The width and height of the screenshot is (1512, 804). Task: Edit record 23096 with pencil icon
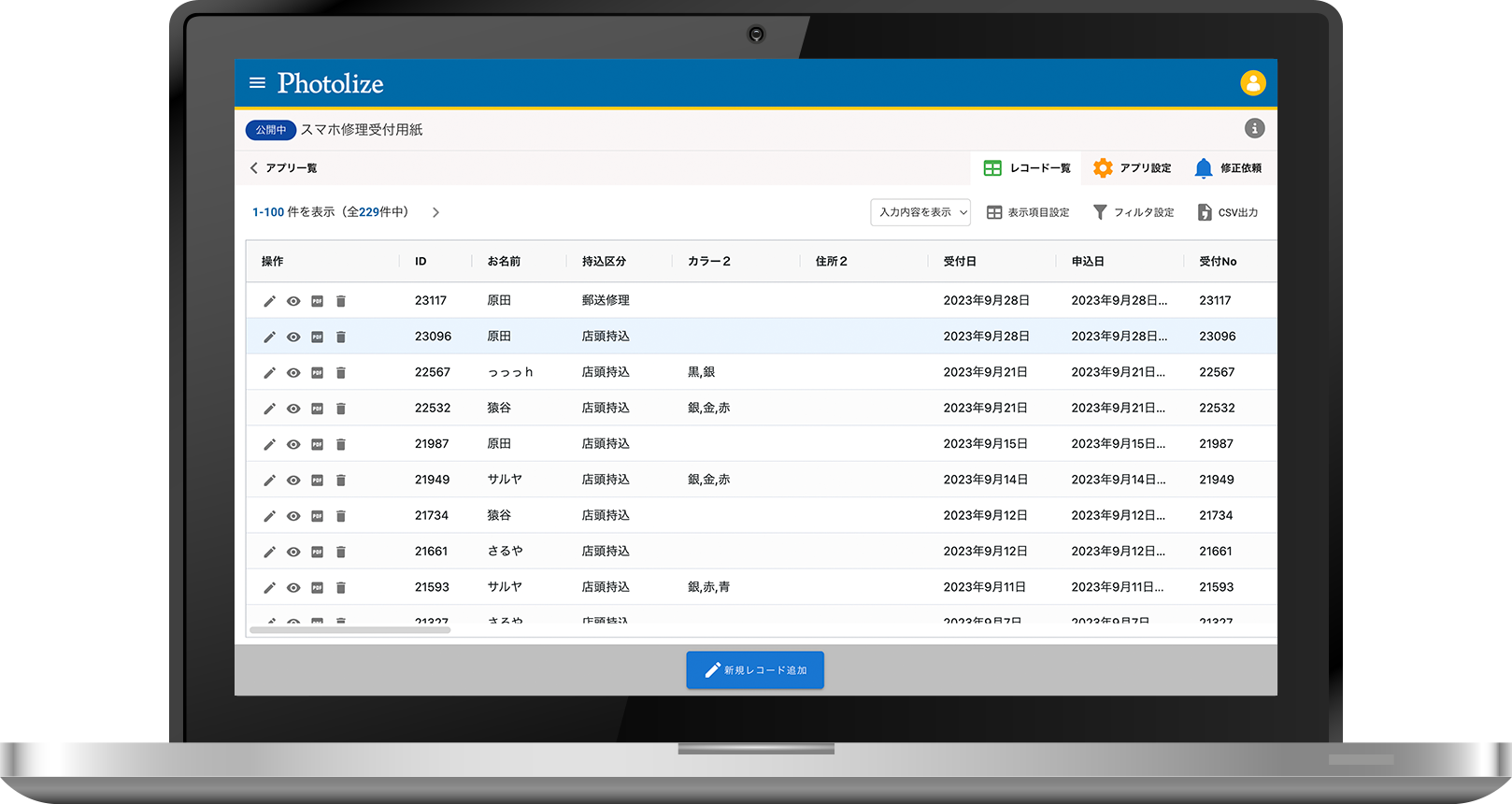[269, 337]
